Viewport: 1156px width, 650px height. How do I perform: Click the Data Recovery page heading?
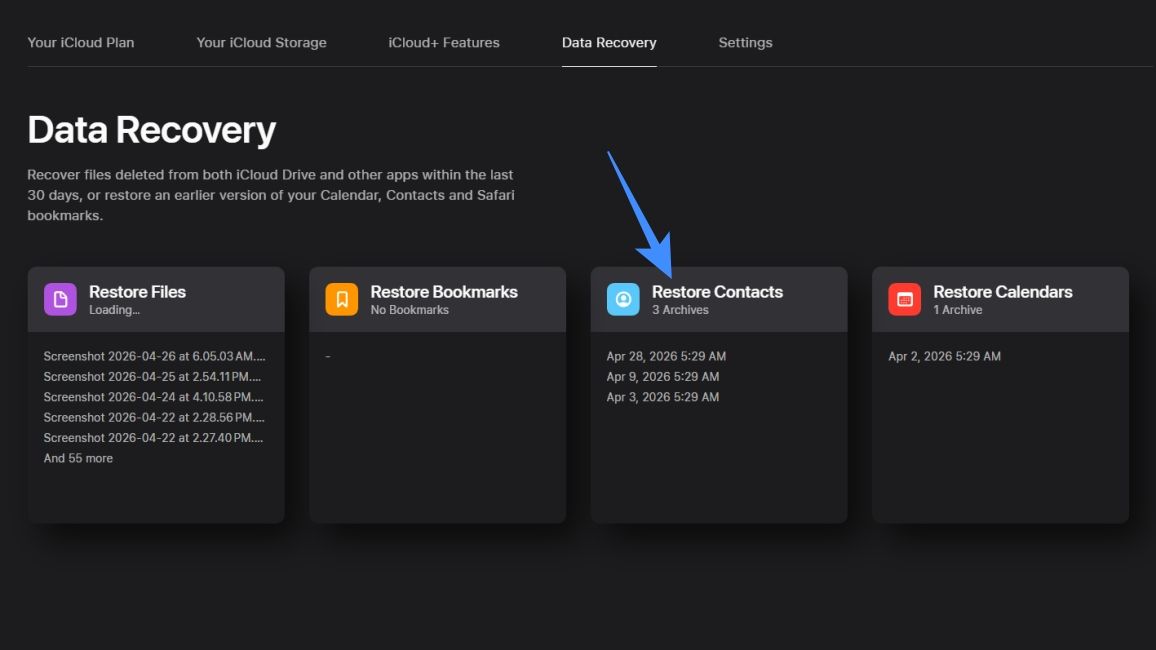[152, 130]
